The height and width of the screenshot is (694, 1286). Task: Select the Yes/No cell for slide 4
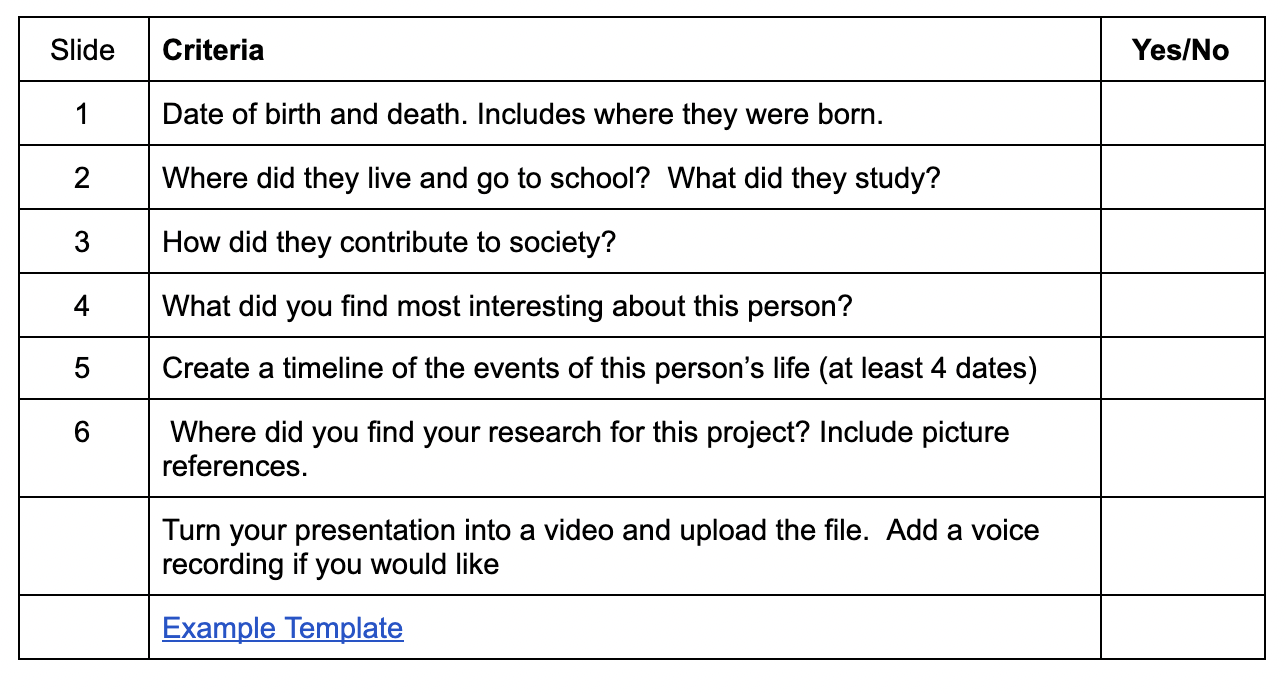tap(1182, 305)
